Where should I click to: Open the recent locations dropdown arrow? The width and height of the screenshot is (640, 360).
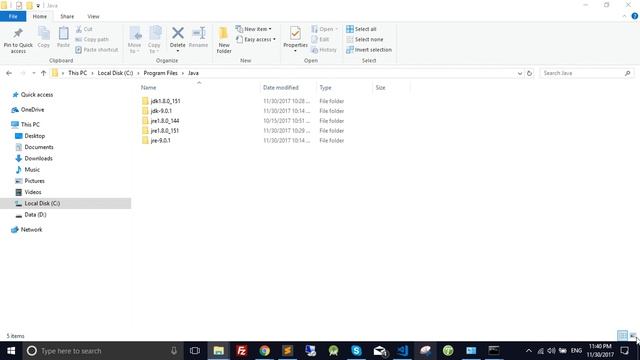33,73
